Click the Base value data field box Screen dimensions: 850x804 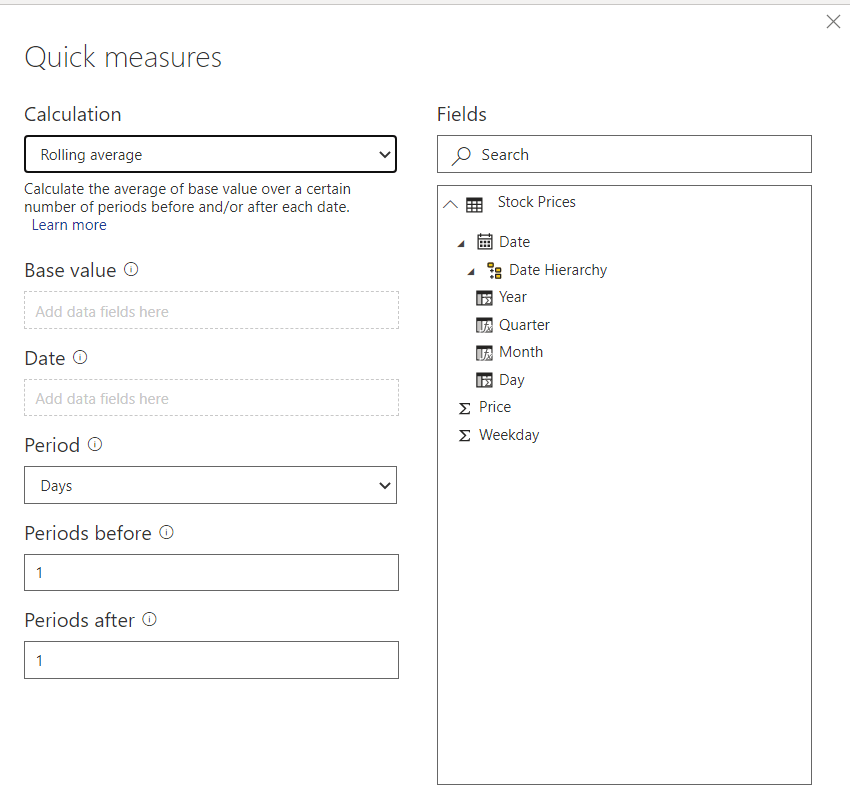tap(211, 311)
